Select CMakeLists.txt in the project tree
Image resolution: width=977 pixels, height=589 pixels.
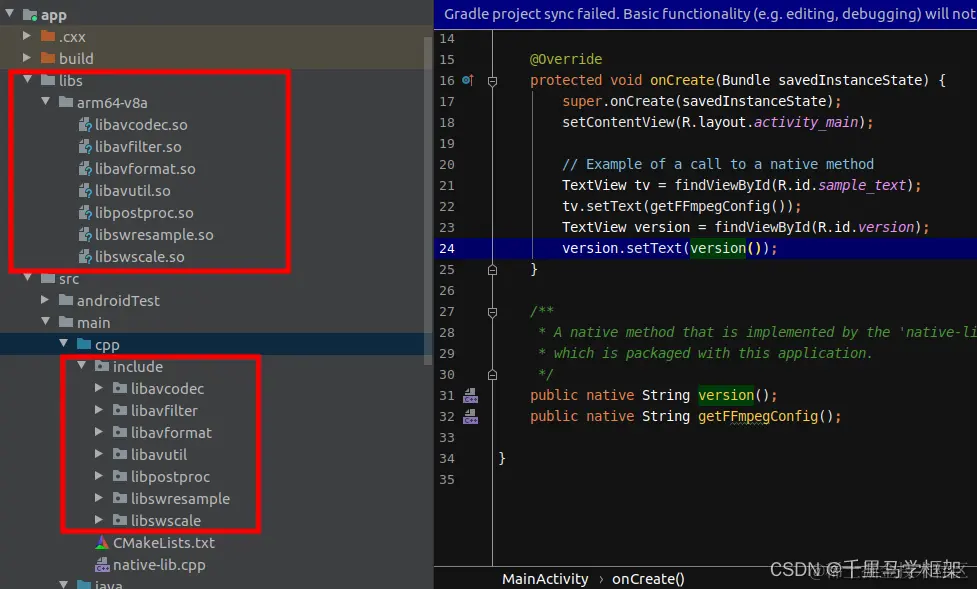tap(164, 542)
